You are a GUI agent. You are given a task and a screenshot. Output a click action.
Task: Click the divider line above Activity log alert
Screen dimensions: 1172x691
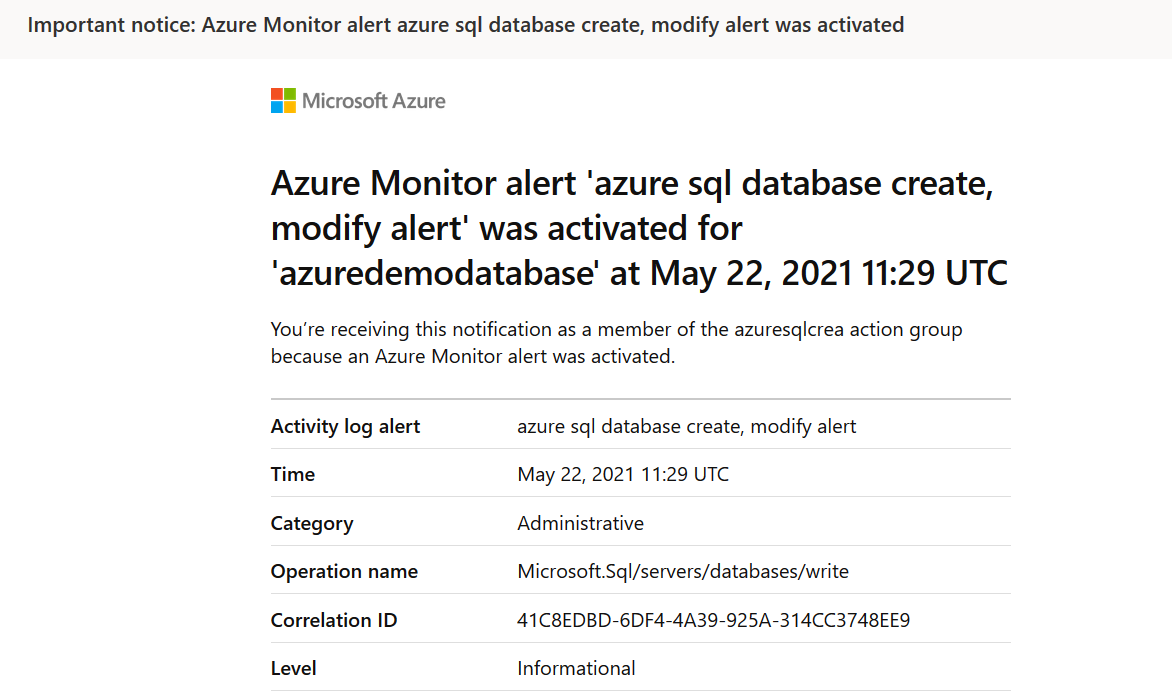point(640,399)
